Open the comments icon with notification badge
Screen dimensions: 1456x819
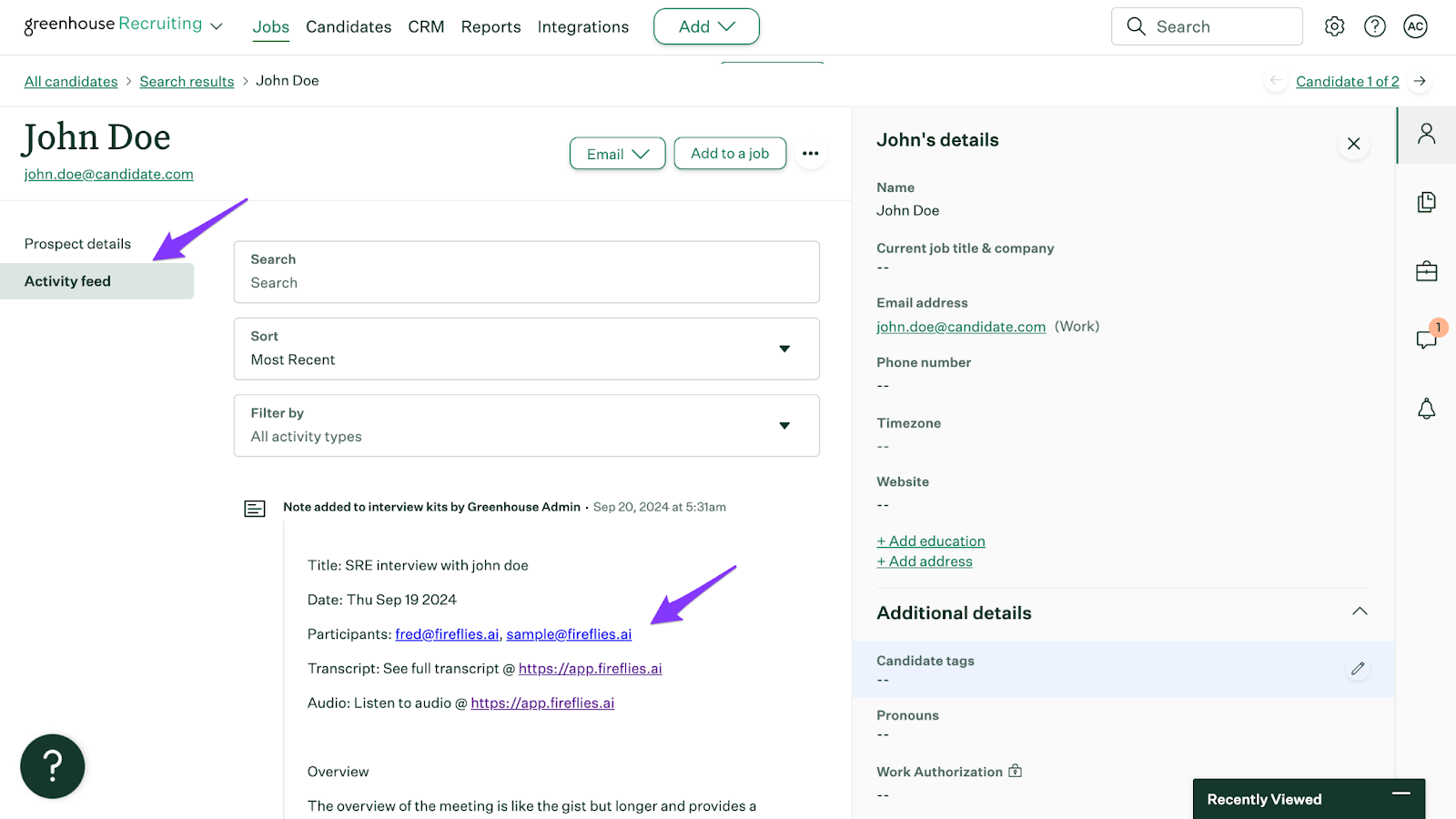(x=1426, y=339)
